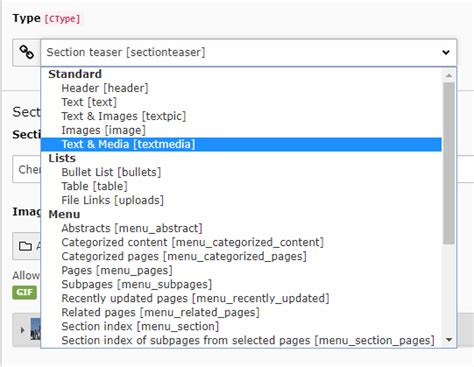Click the dropdown list scroll up arrow
Image resolution: width=474 pixels, height=367 pixels.
tap(449, 76)
